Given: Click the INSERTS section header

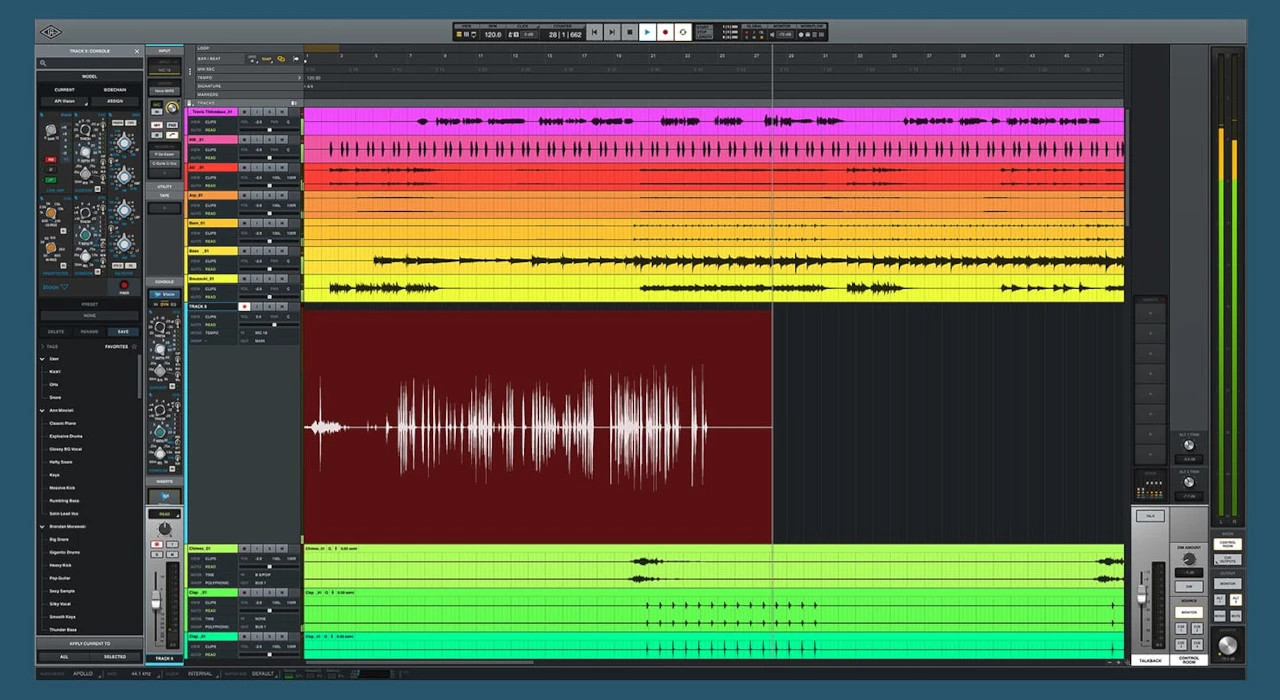Looking at the screenshot, I should point(165,481).
